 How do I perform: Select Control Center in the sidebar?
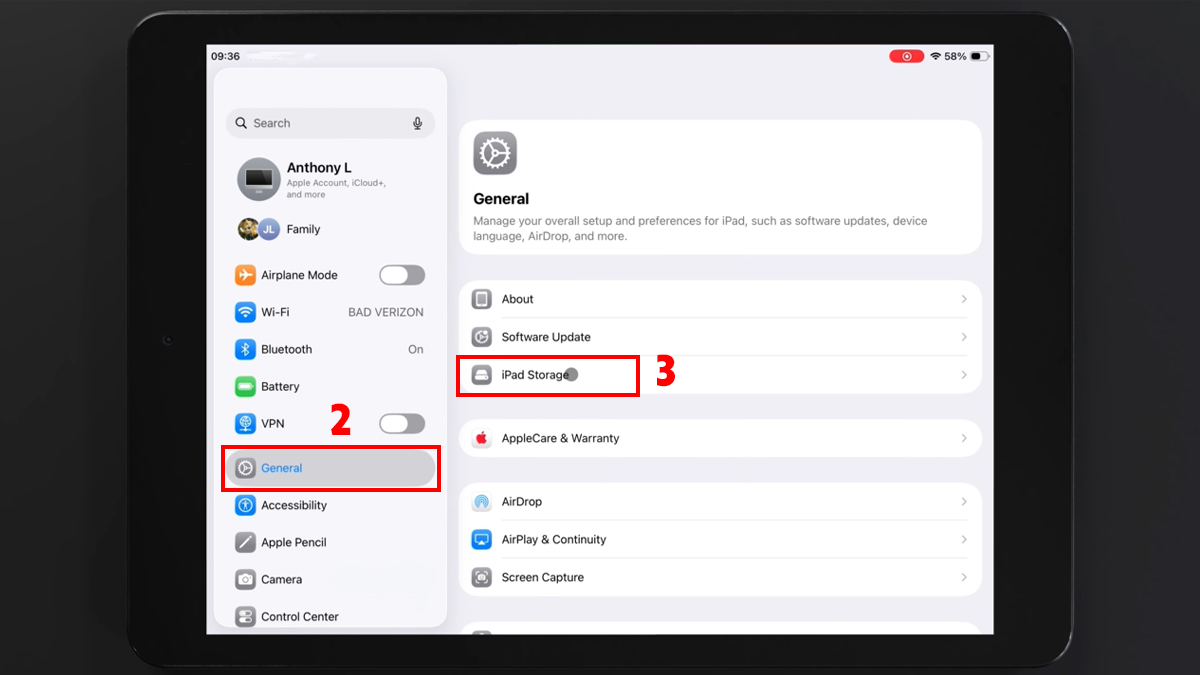[330, 616]
